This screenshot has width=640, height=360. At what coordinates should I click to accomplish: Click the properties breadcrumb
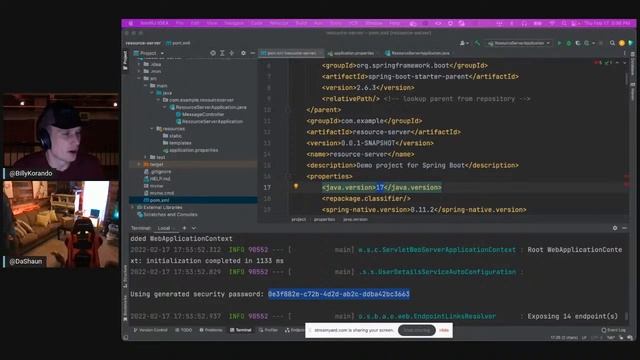[x=324, y=220]
